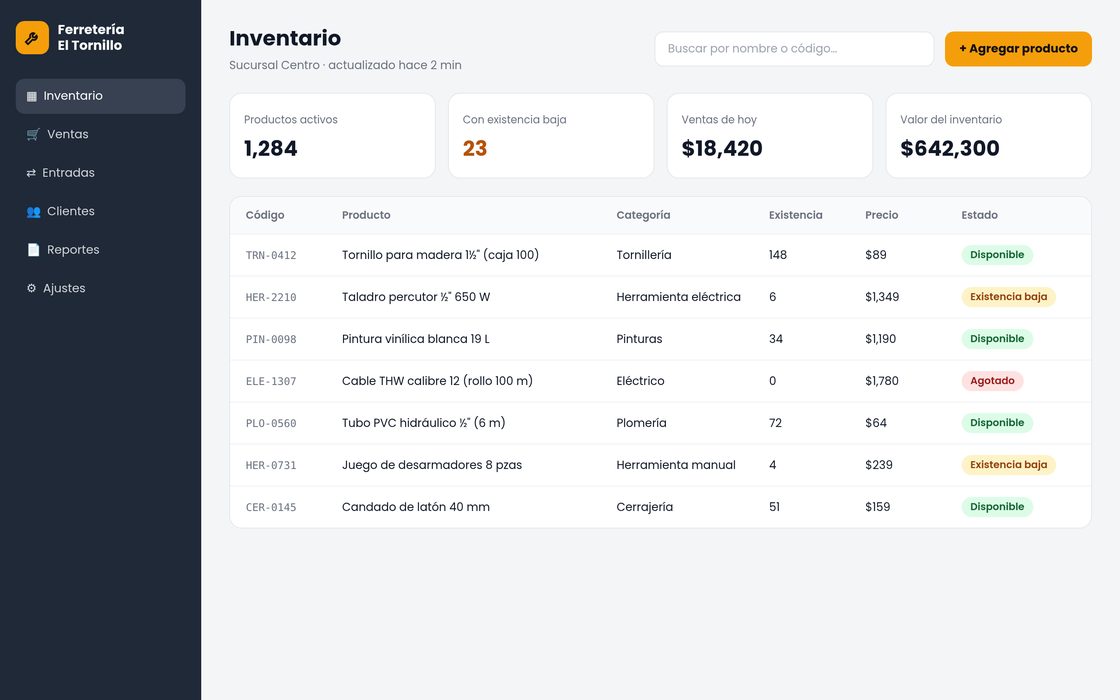Click the Reportes document icon

pos(33,250)
